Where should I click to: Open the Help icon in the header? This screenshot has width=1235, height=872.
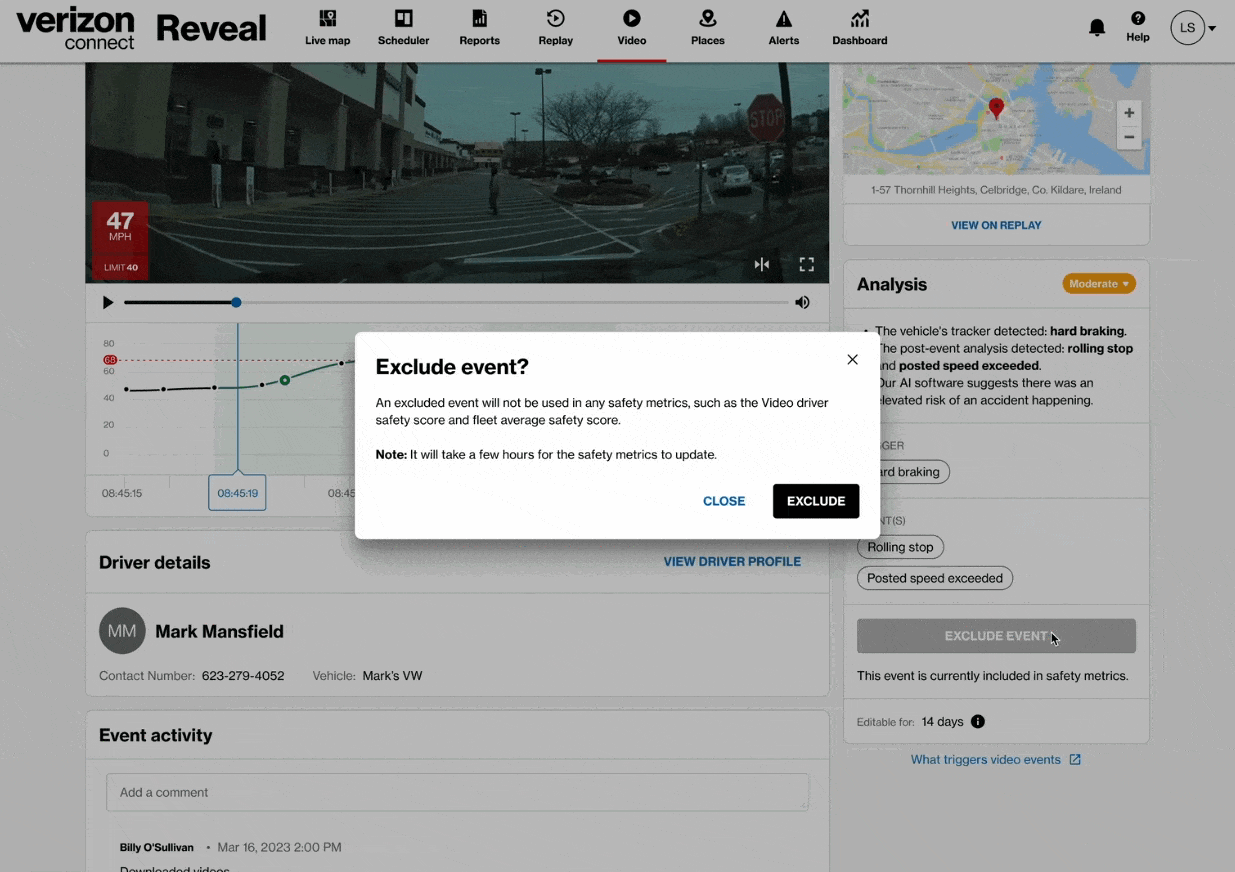[1138, 27]
